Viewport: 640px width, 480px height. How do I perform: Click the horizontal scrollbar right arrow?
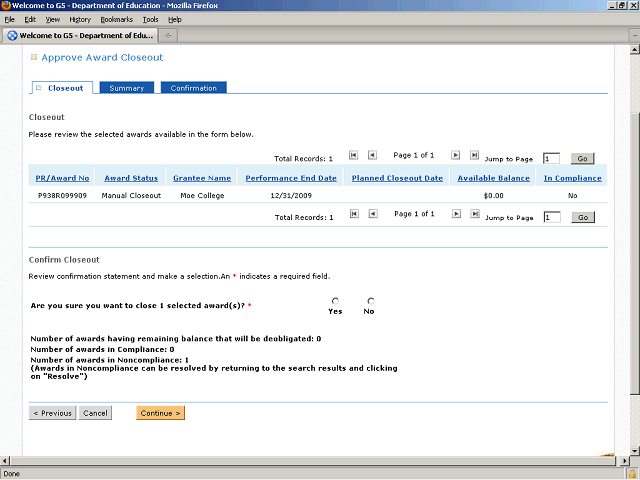tap(624, 461)
